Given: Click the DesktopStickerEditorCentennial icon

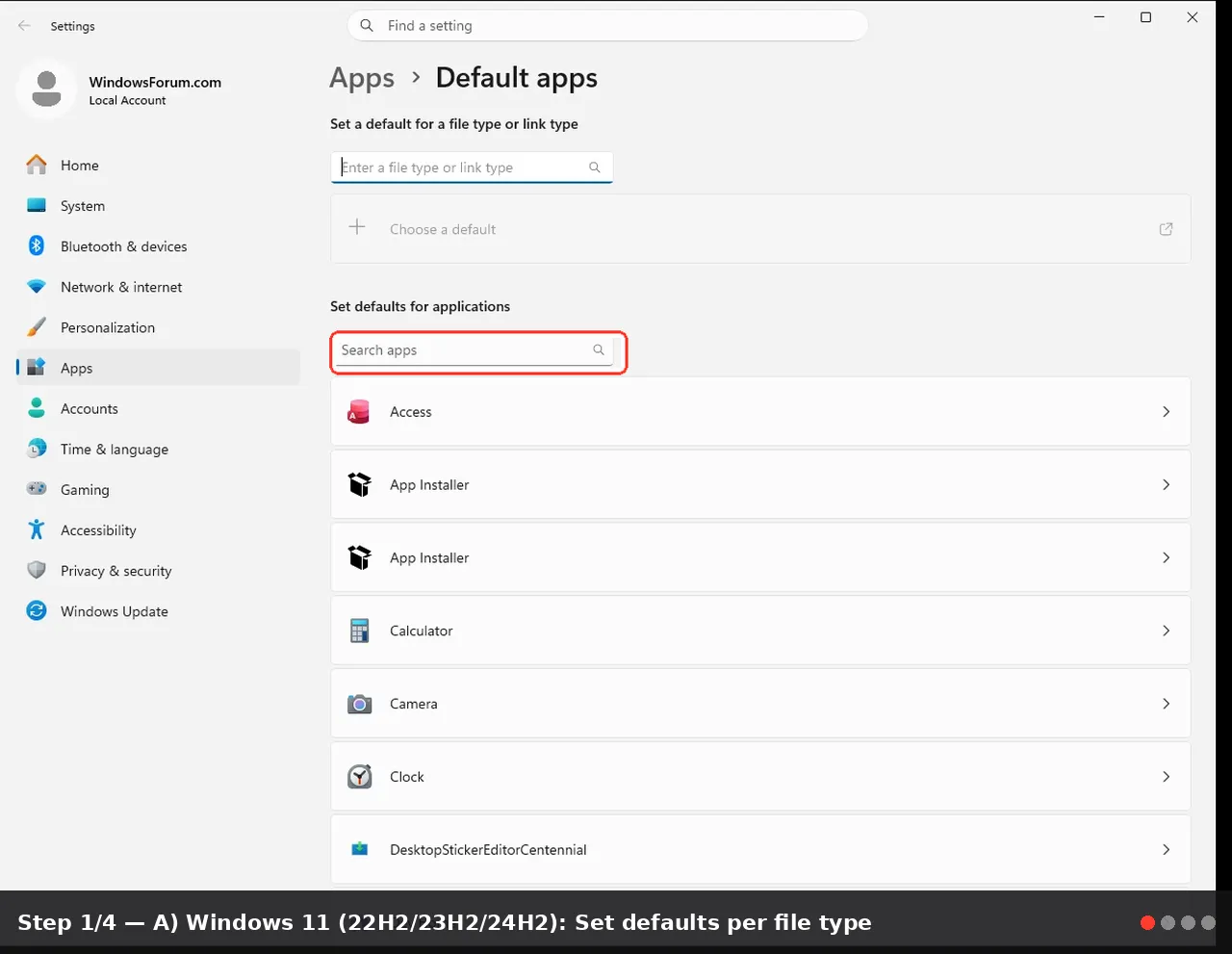Looking at the screenshot, I should coord(359,849).
